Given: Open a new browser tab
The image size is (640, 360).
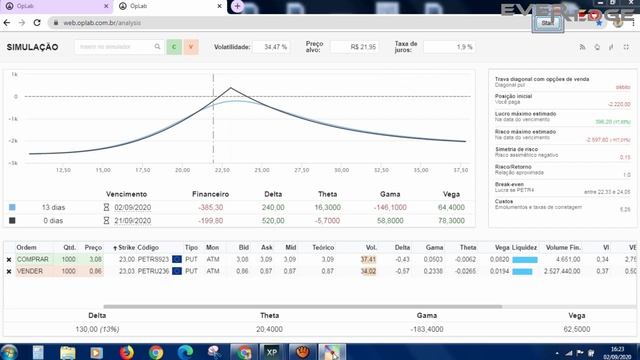Looking at the screenshot, I should (237, 6).
